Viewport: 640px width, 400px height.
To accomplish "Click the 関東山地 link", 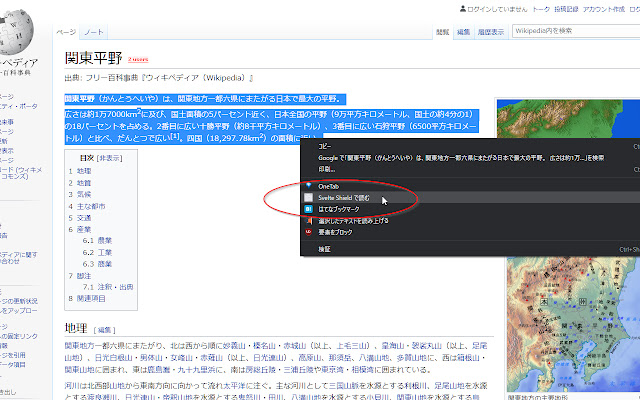I will [x=80, y=370].
